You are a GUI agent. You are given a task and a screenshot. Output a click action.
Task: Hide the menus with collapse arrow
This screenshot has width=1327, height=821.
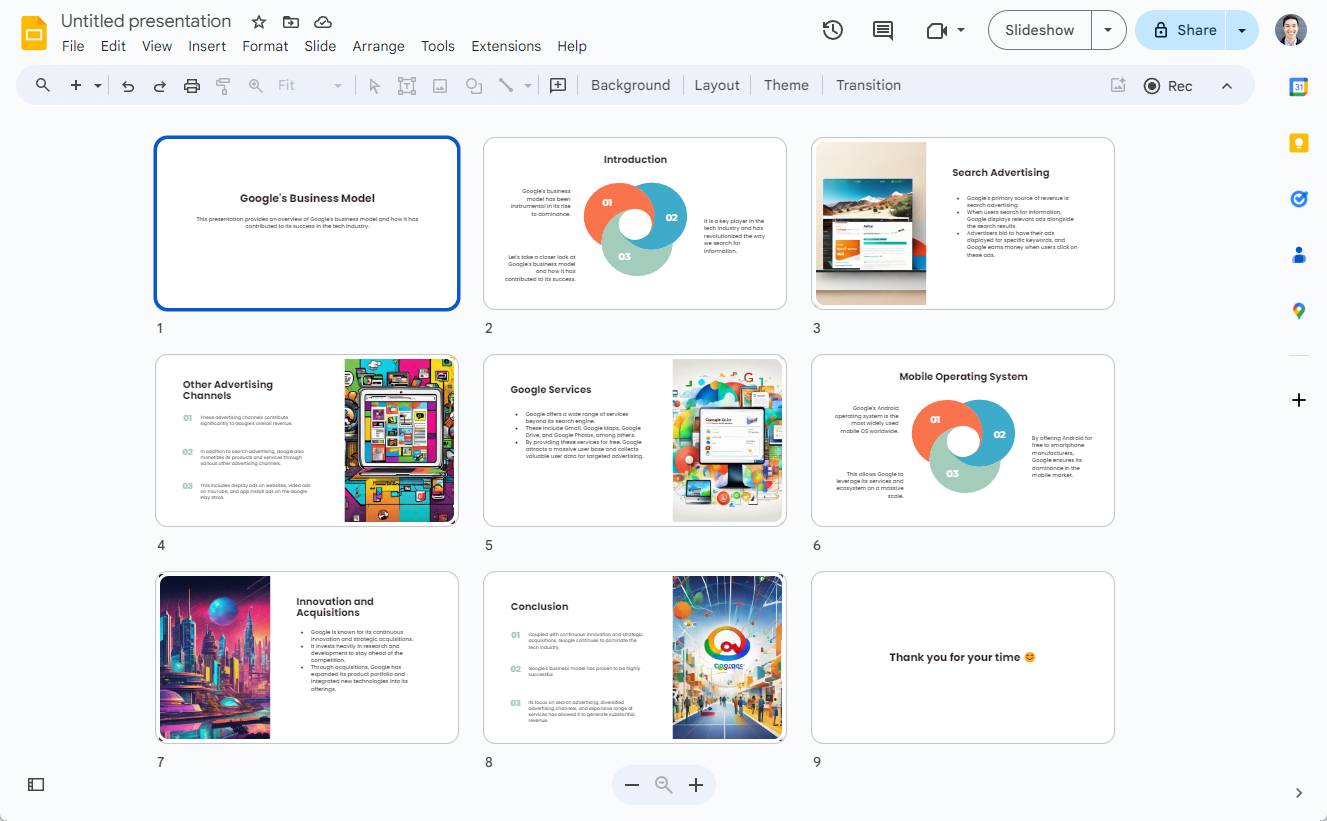pos(1227,86)
